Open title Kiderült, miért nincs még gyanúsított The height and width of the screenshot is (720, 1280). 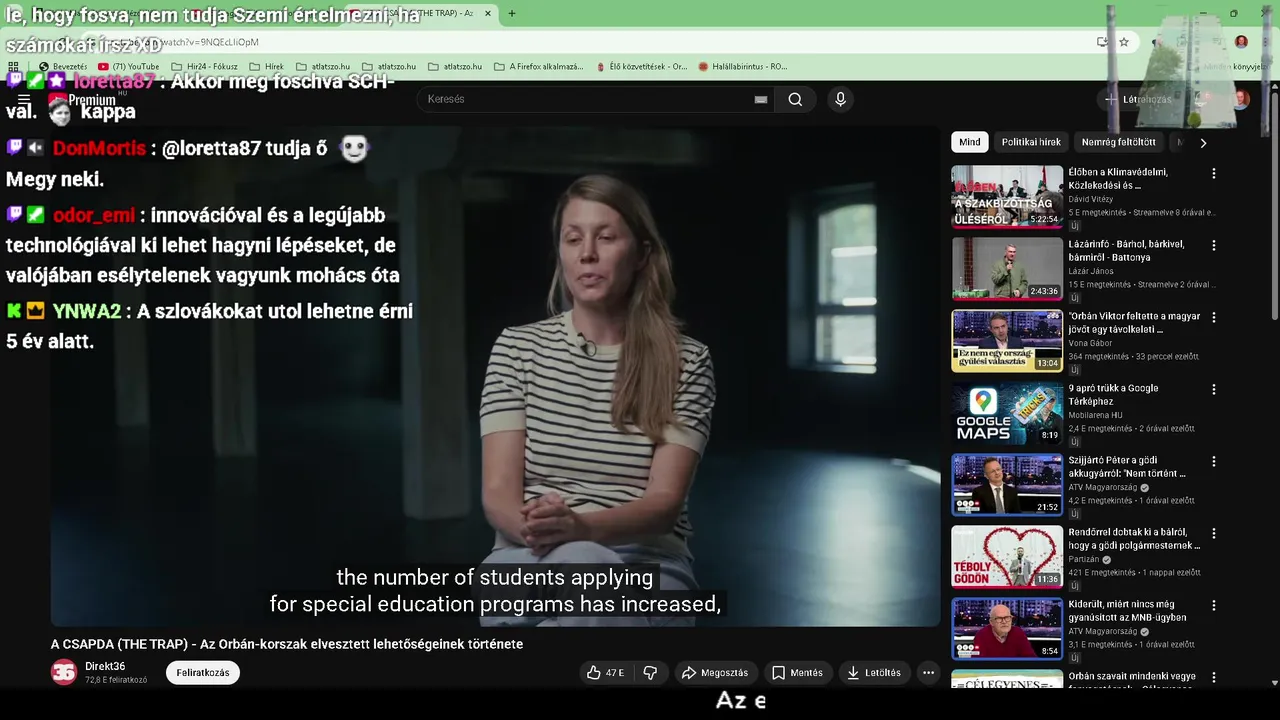[x=1127, y=610]
